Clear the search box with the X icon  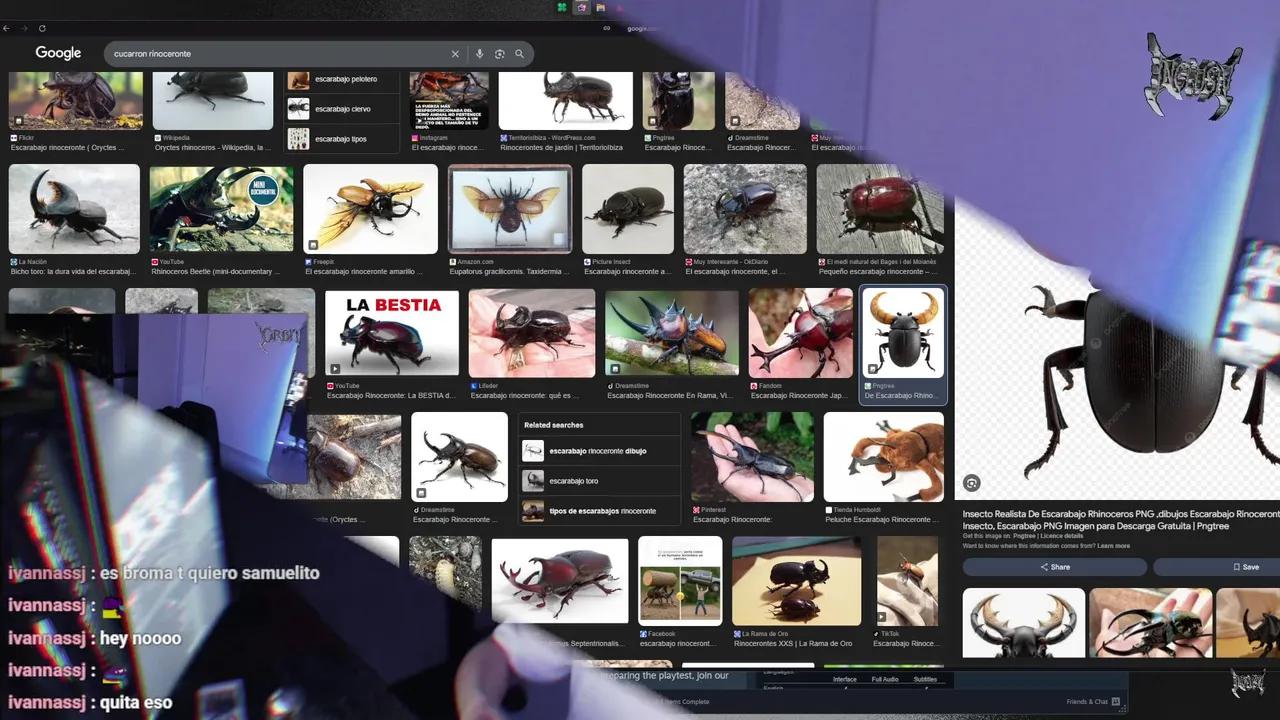click(455, 54)
